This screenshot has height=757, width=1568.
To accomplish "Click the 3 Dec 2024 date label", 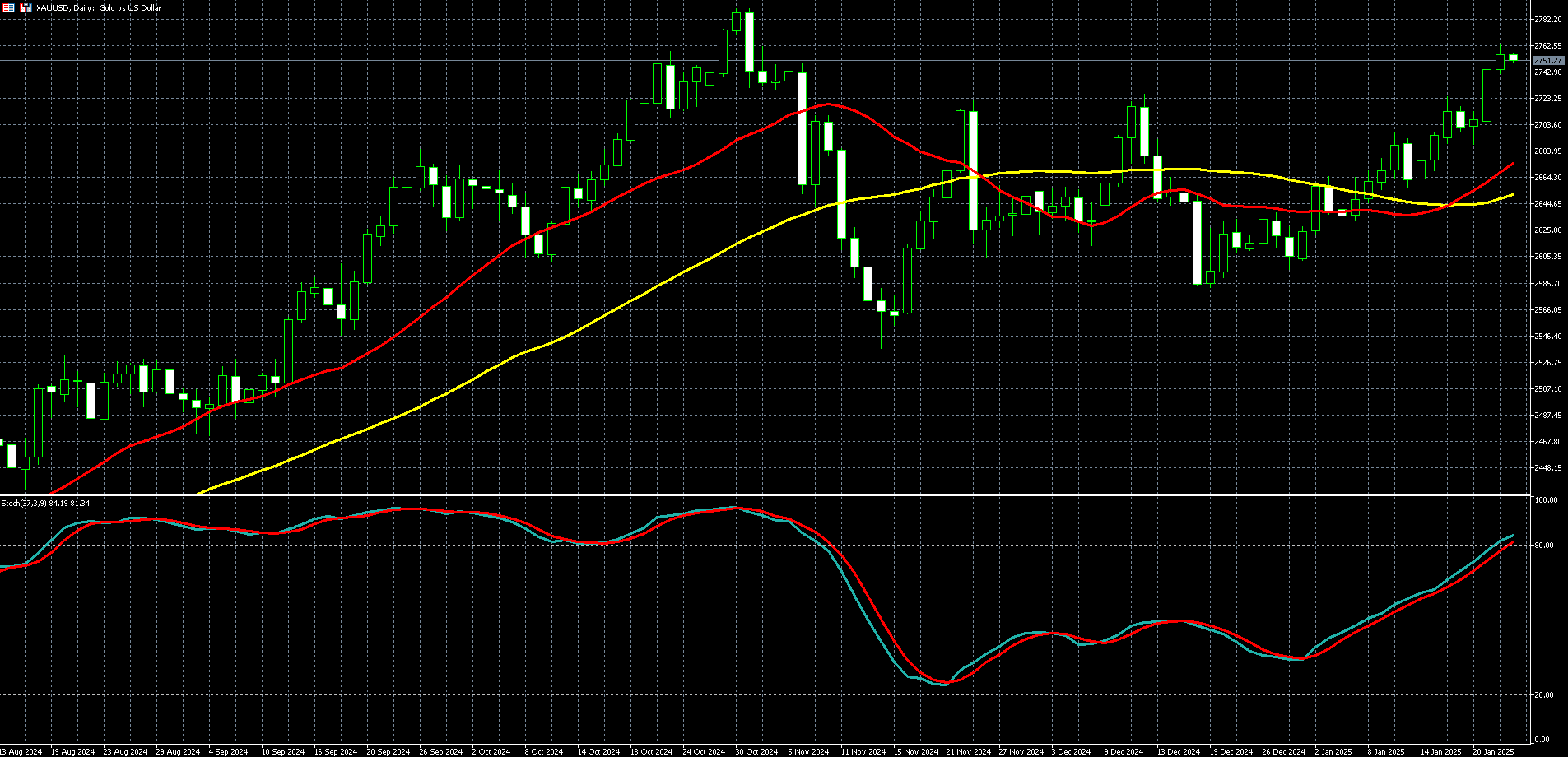I will point(1071,752).
